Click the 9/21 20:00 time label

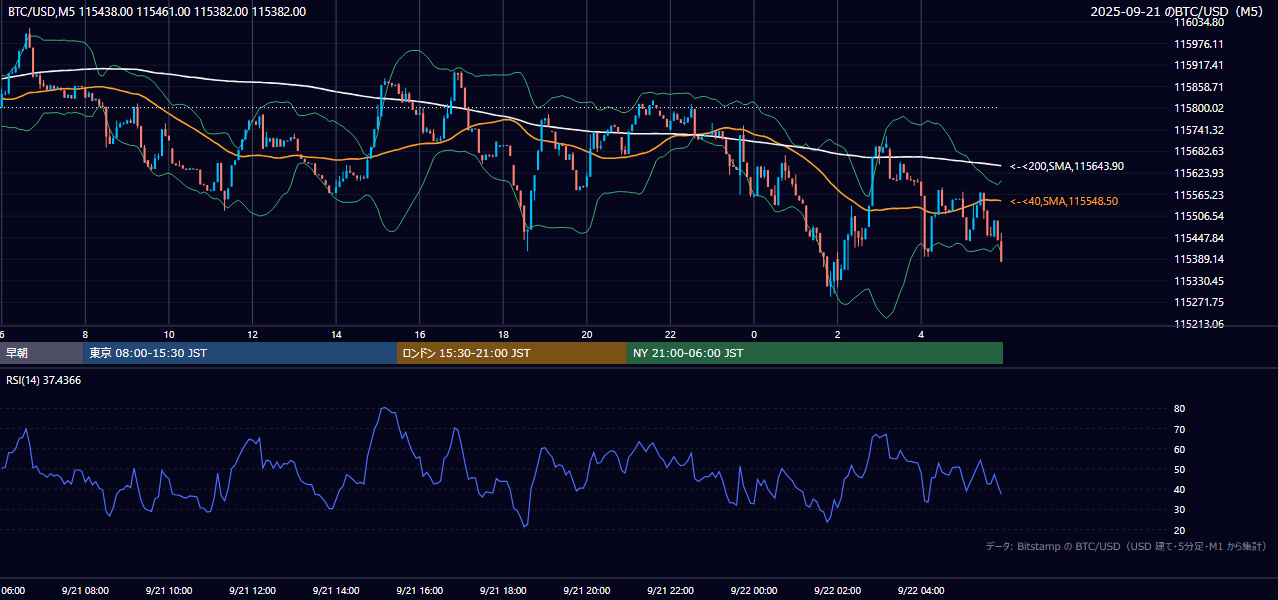click(587, 590)
